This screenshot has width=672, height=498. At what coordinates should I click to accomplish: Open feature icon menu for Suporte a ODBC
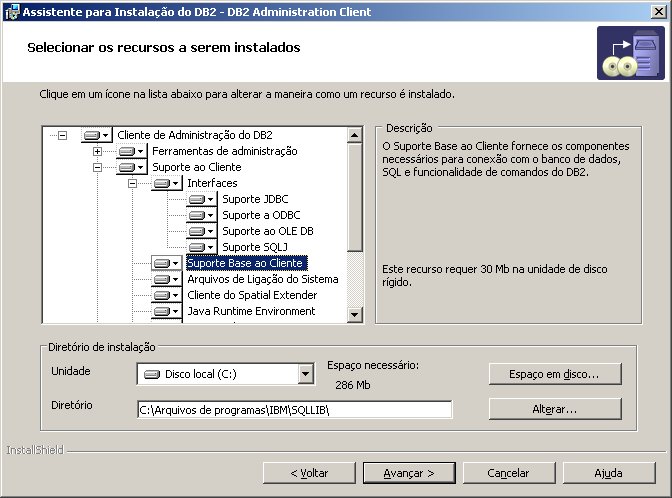click(202, 215)
